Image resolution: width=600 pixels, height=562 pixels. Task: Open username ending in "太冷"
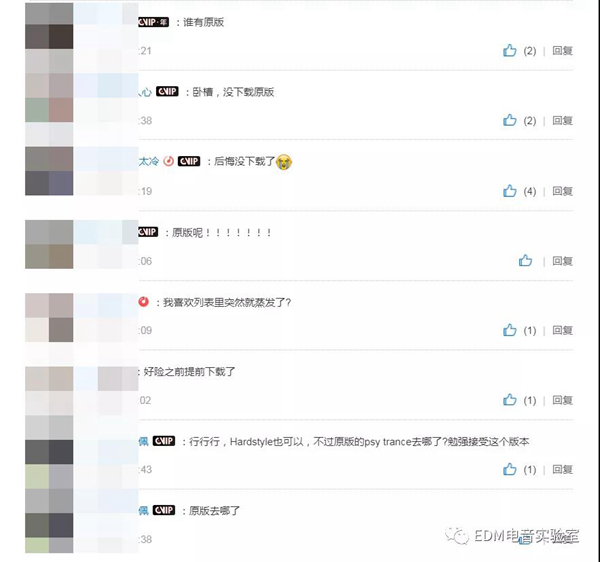pos(148,161)
